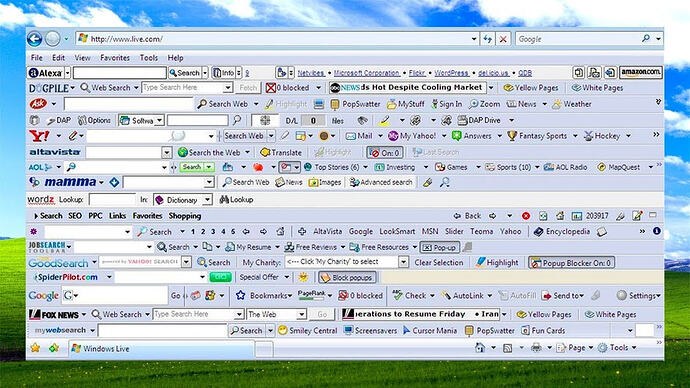Open the Wordz Dictionary dropdown
The width and height of the screenshot is (690, 388).
pos(207,200)
